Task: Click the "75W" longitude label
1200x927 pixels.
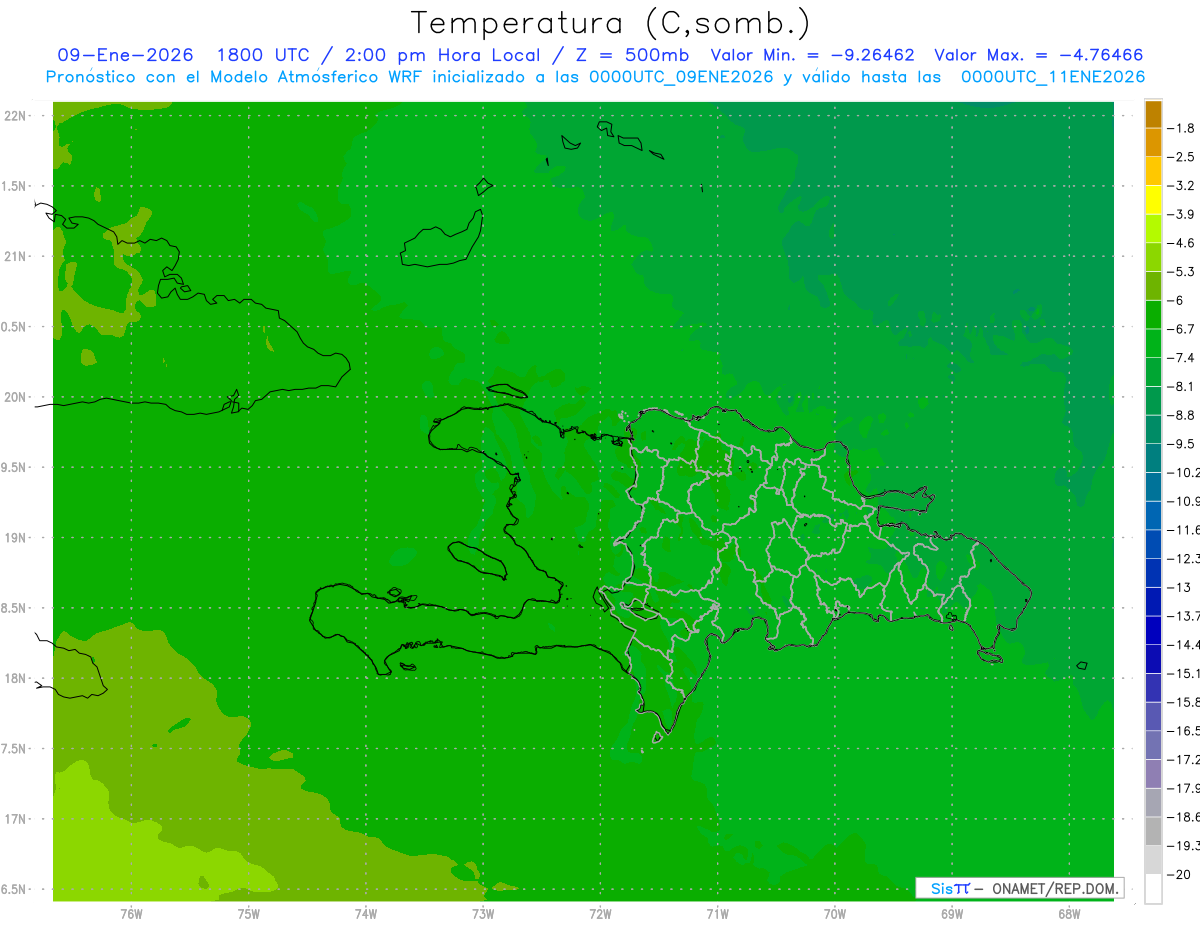Action: 249,914
